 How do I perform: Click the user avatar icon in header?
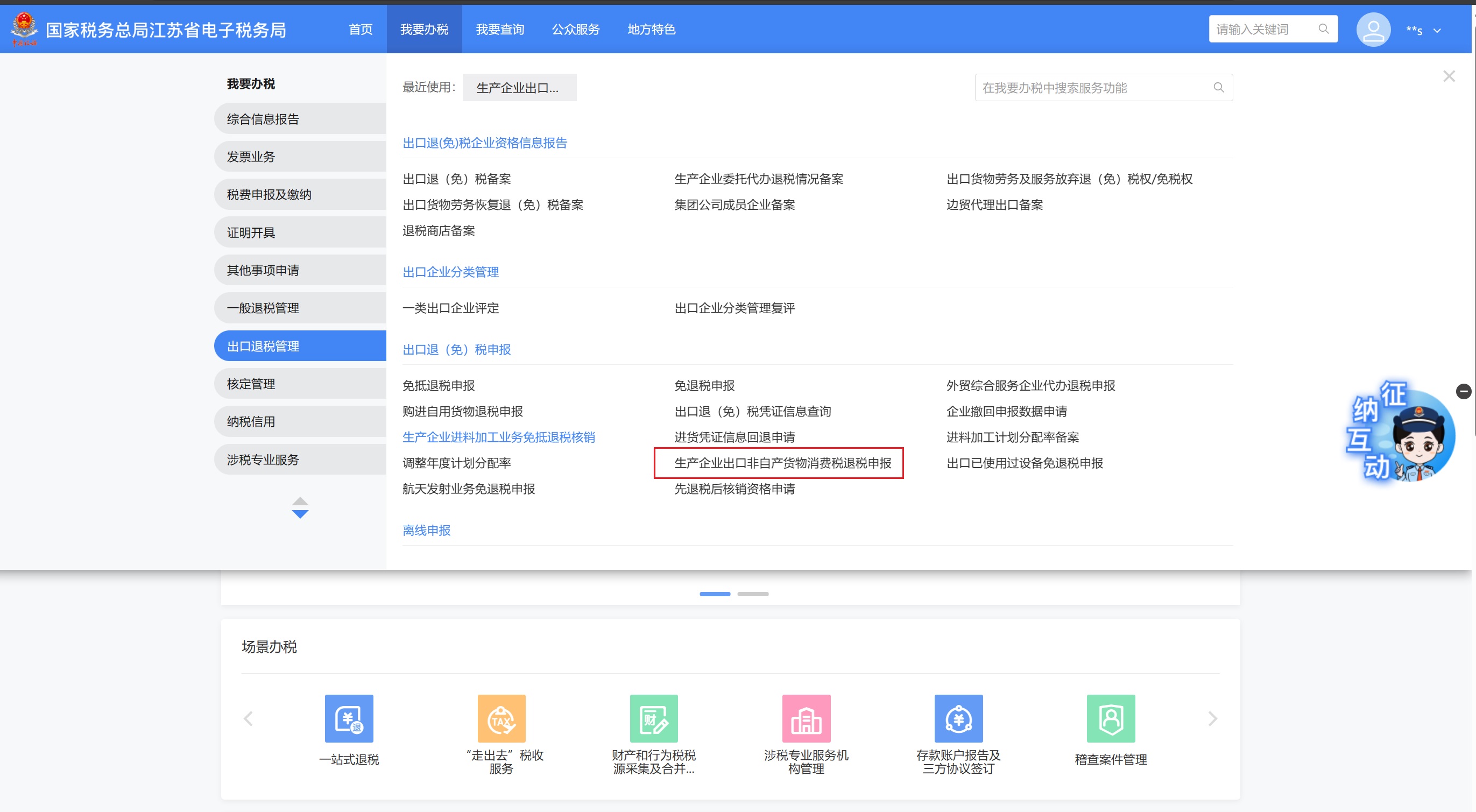[1373, 30]
